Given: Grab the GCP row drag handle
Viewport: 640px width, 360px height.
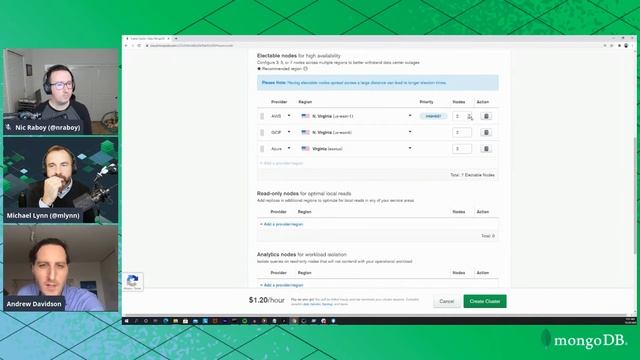Looking at the screenshot, I should click(262, 133).
